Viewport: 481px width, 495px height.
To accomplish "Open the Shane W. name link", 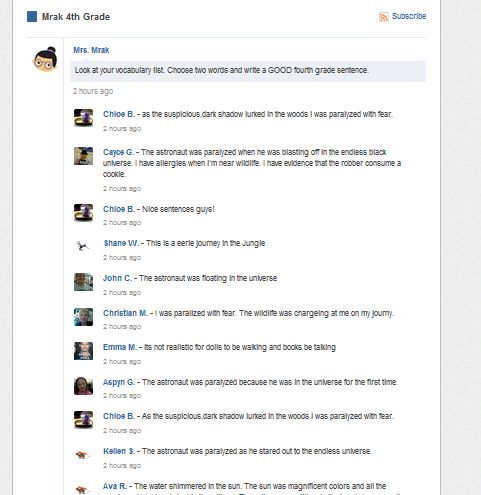I will [x=121, y=243].
